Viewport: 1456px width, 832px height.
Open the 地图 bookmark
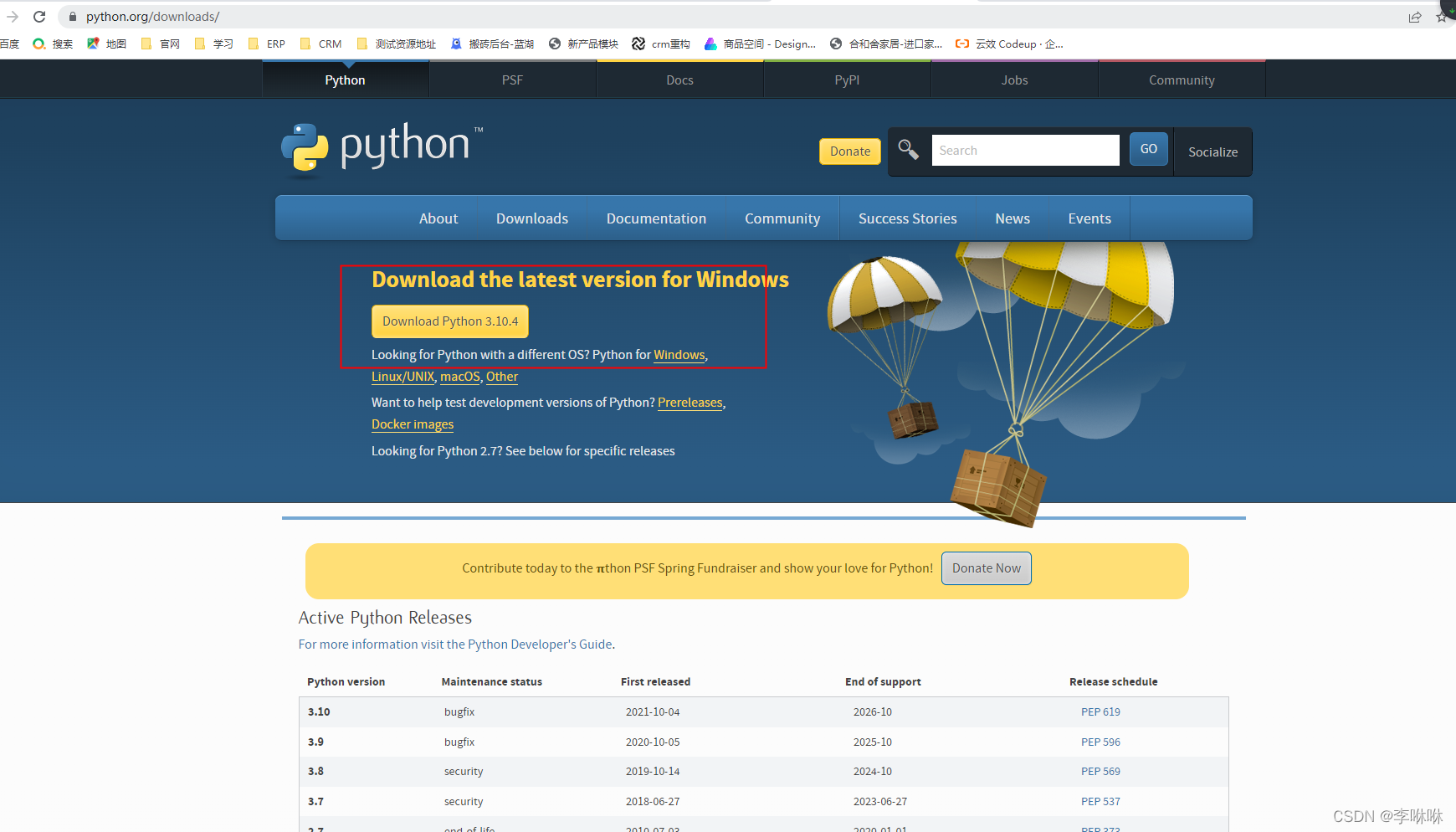(x=106, y=44)
